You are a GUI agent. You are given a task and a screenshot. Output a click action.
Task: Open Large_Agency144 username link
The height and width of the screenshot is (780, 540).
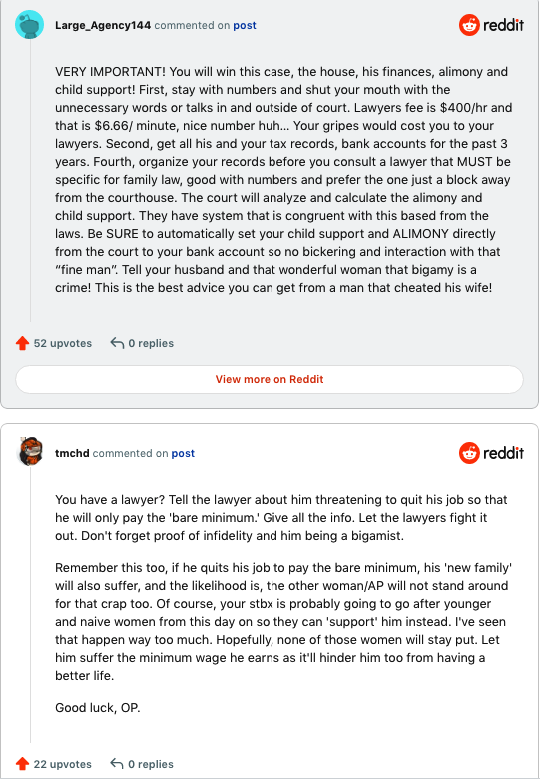coord(103,25)
